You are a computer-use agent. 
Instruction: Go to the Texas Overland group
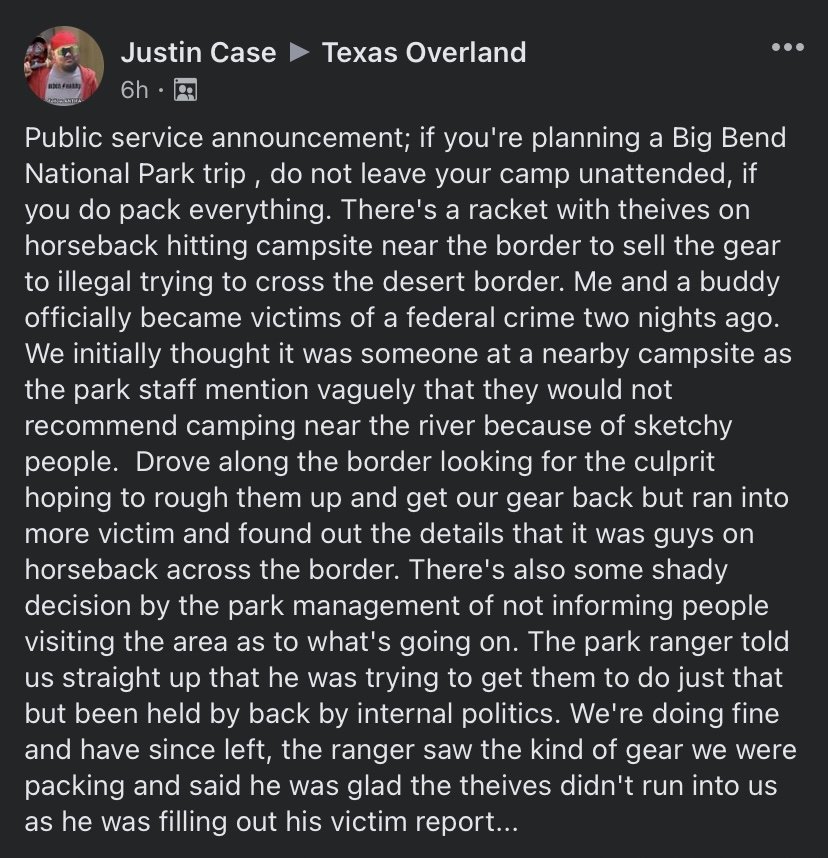tap(424, 53)
